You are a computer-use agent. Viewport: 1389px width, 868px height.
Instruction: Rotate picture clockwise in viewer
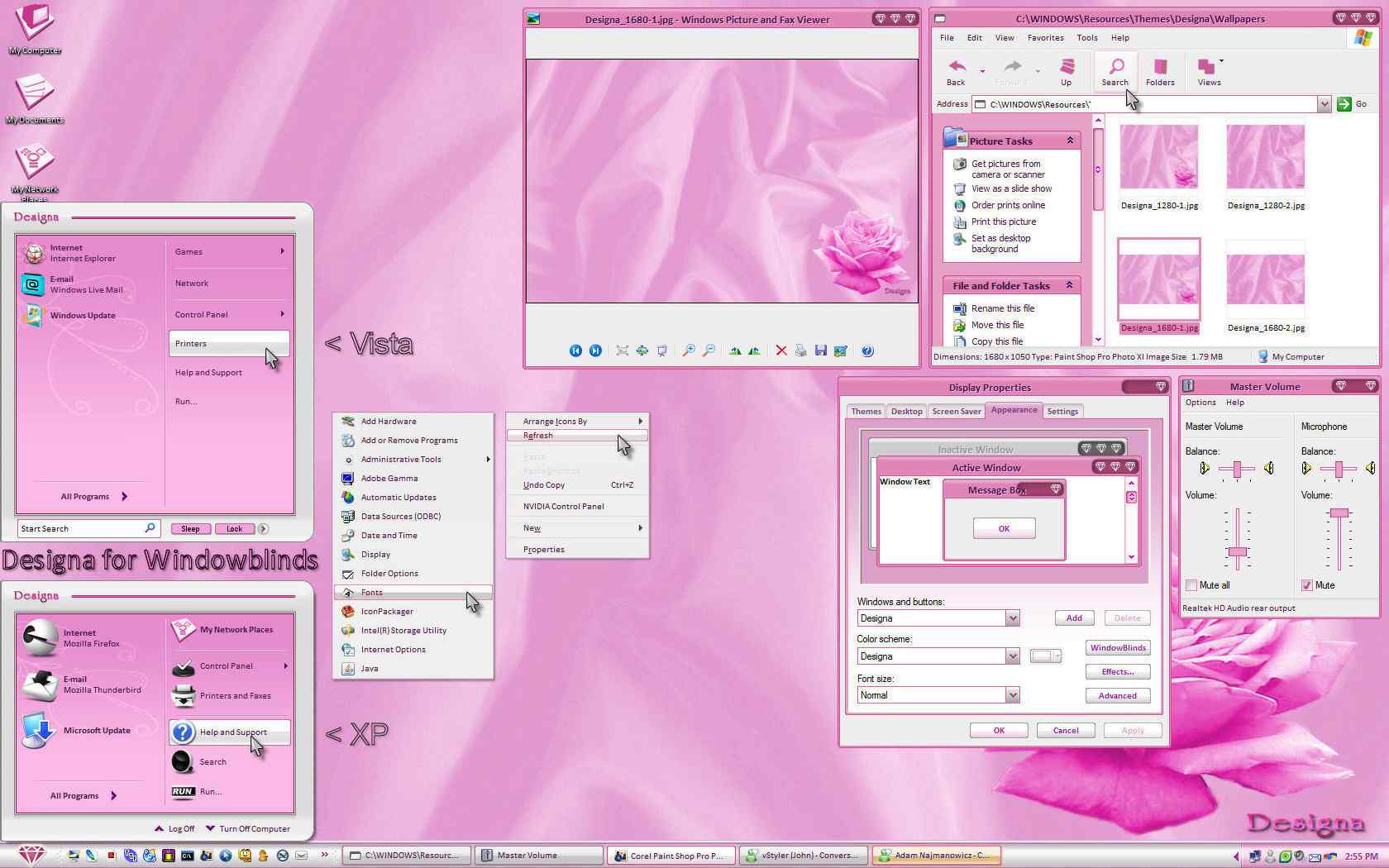pyautogui.click(x=735, y=351)
